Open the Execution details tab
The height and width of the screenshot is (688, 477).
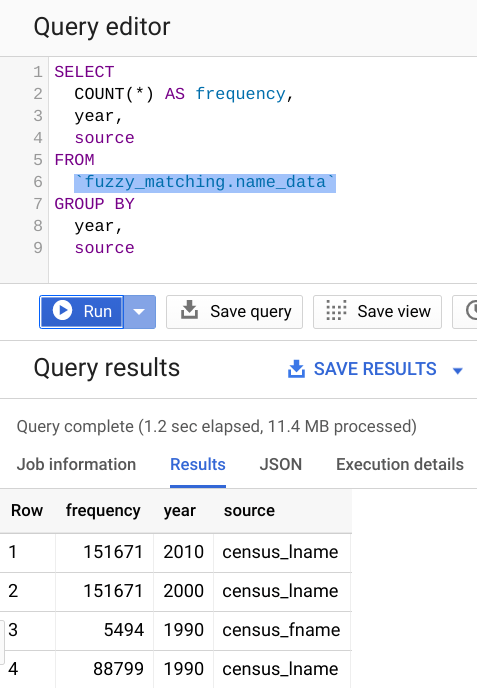[x=400, y=464]
